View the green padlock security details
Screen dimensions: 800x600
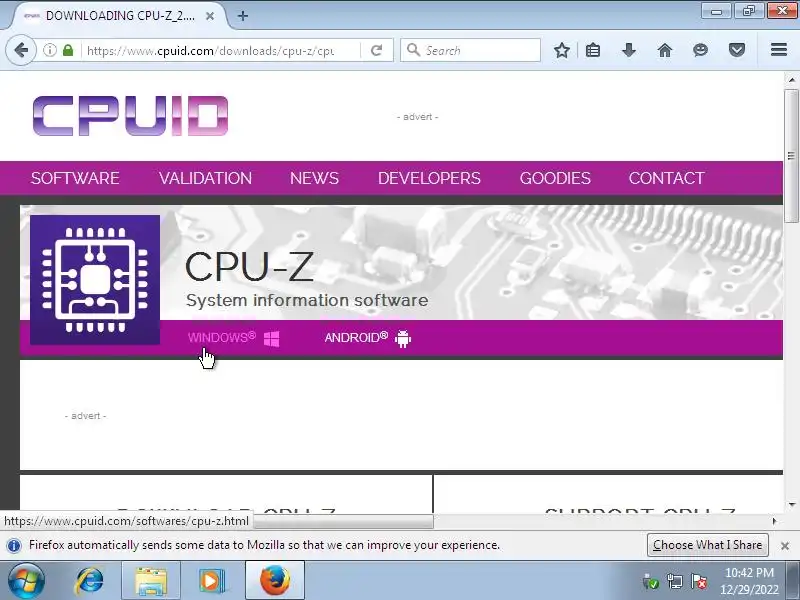[x=68, y=50]
